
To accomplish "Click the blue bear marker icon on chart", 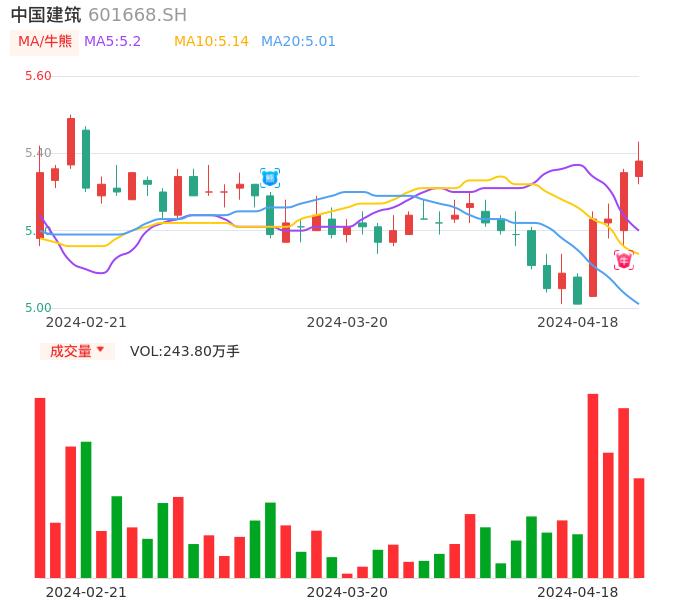I will tap(270, 178).
